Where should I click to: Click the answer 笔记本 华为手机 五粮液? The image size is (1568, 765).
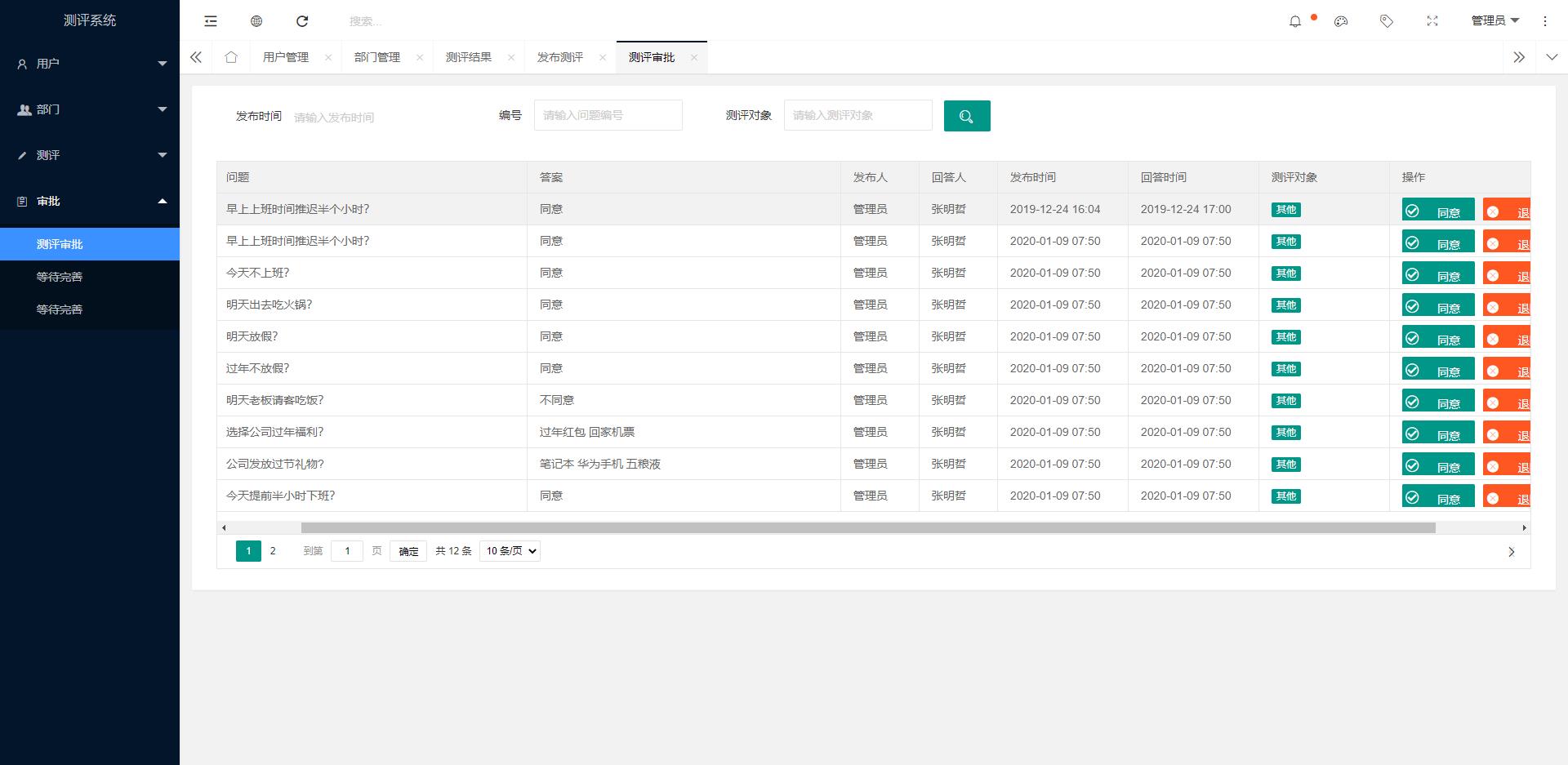coord(600,464)
